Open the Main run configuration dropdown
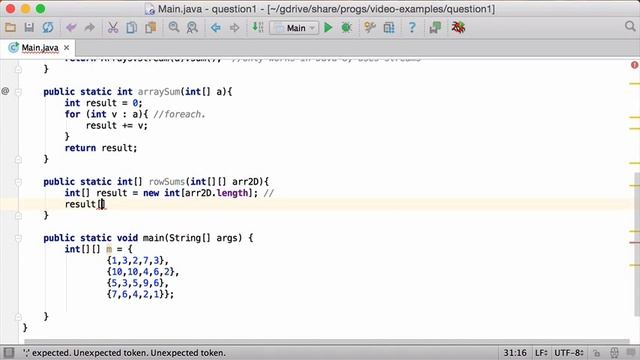This screenshot has height=360, width=640. tap(294, 28)
